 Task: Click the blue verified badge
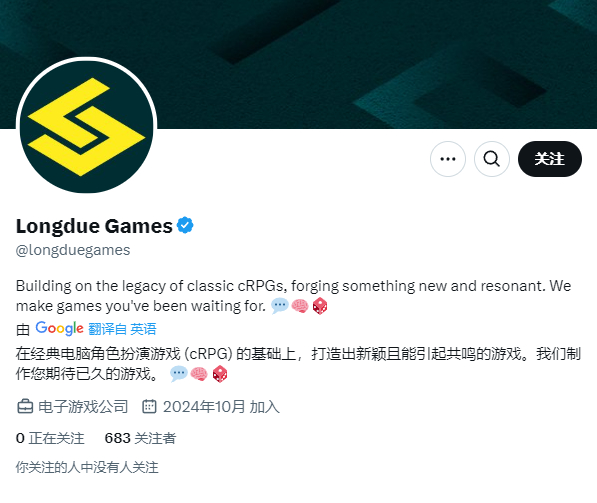tap(185, 225)
